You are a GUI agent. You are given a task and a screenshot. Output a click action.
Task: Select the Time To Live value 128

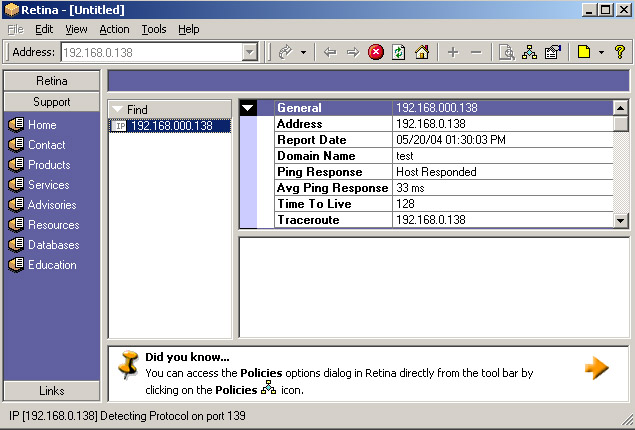coord(405,204)
